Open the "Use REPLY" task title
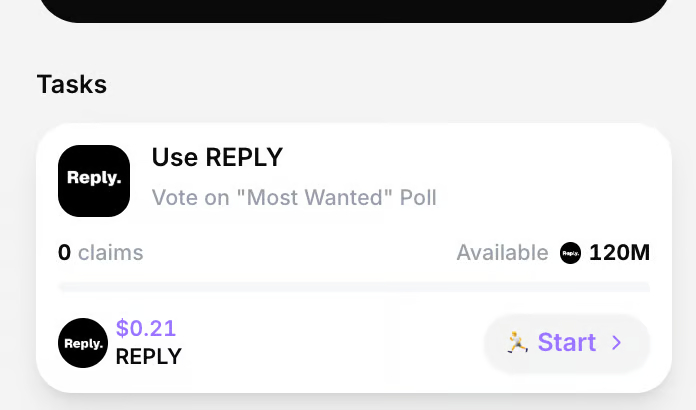 point(217,157)
